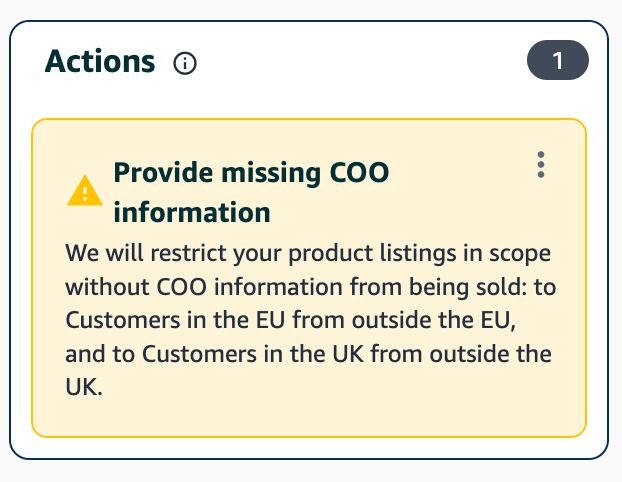
Task: Show more options for the COO alert
Action: [x=541, y=165]
